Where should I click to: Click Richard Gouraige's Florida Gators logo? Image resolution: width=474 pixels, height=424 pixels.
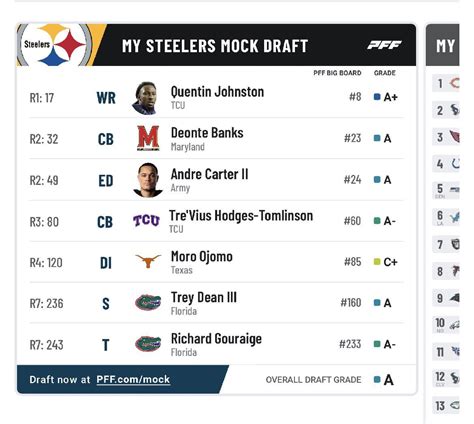tap(148, 344)
